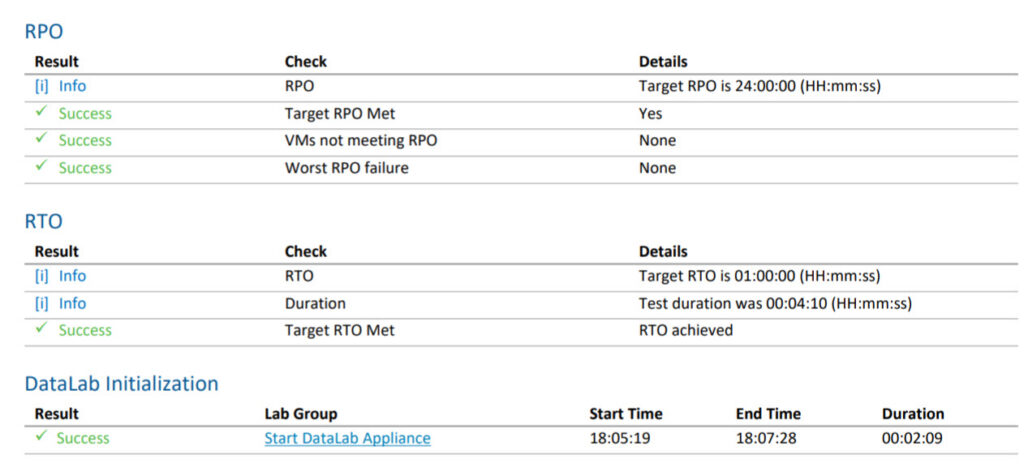Viewport: 1024px width, 472px height.
Task: Click the DataLab Initialization success checkmark
Action: point(41,438)
